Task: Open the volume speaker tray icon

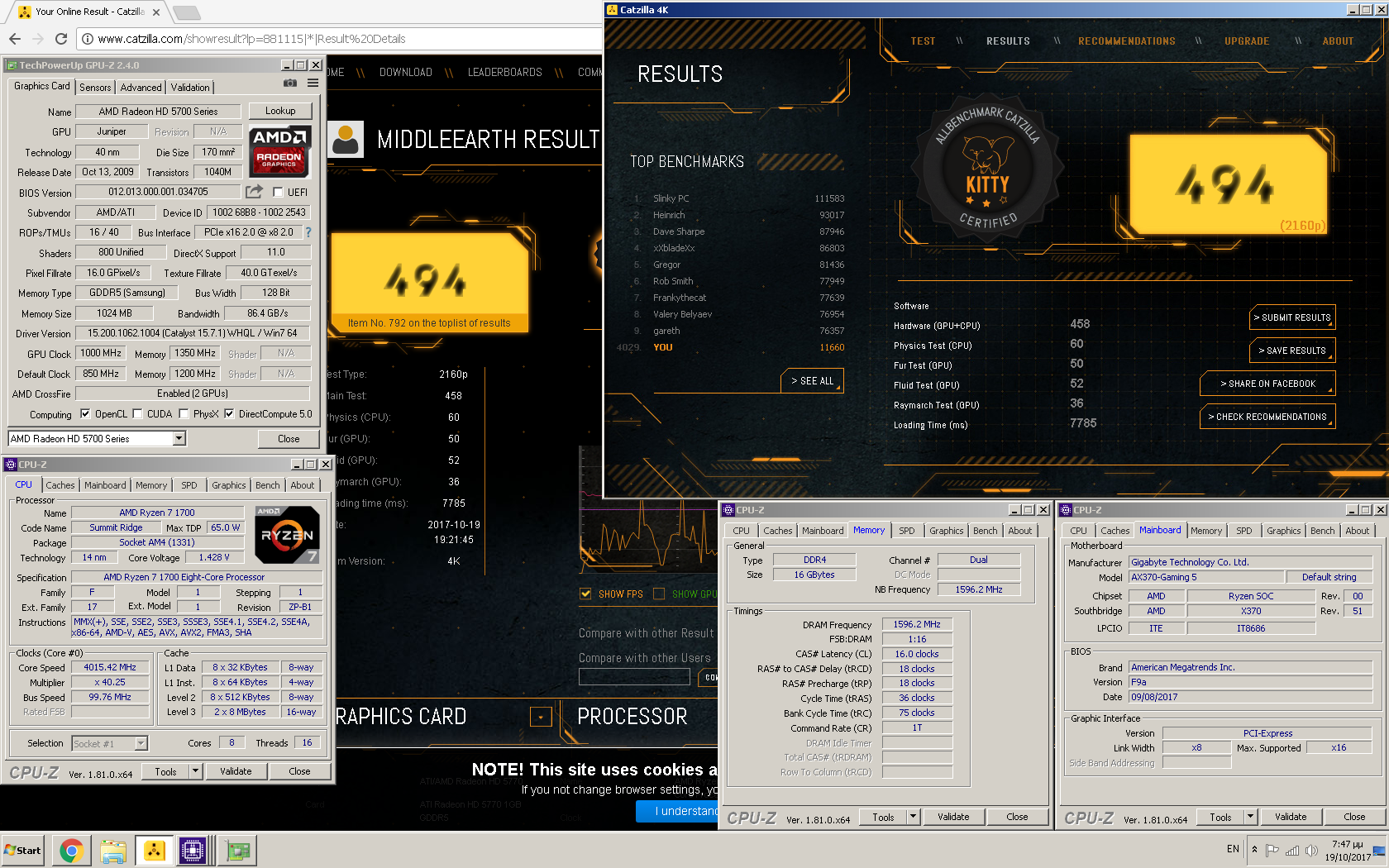Action: click(1311, 850)
